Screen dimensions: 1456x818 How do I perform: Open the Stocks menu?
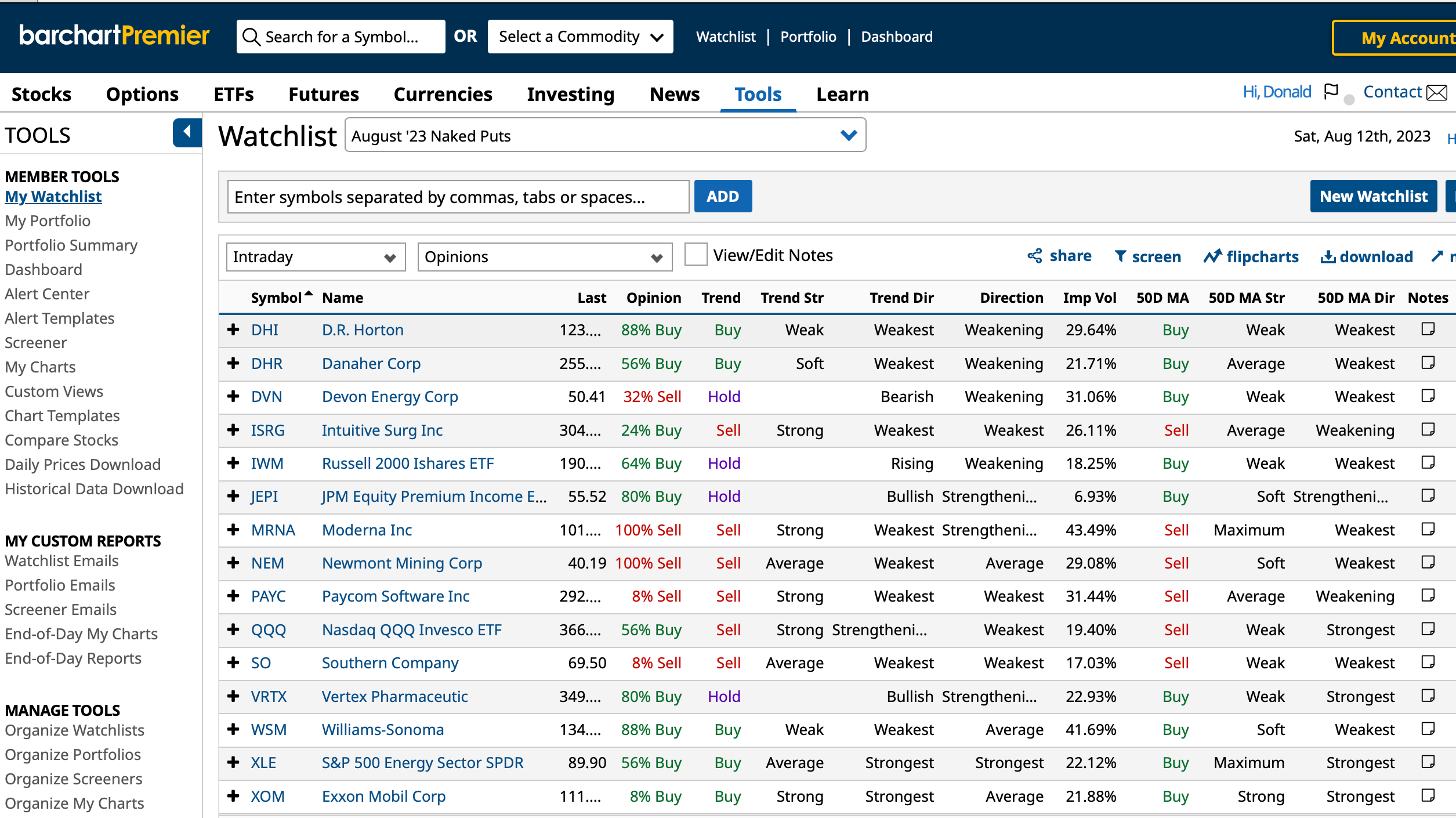point(41,94)
